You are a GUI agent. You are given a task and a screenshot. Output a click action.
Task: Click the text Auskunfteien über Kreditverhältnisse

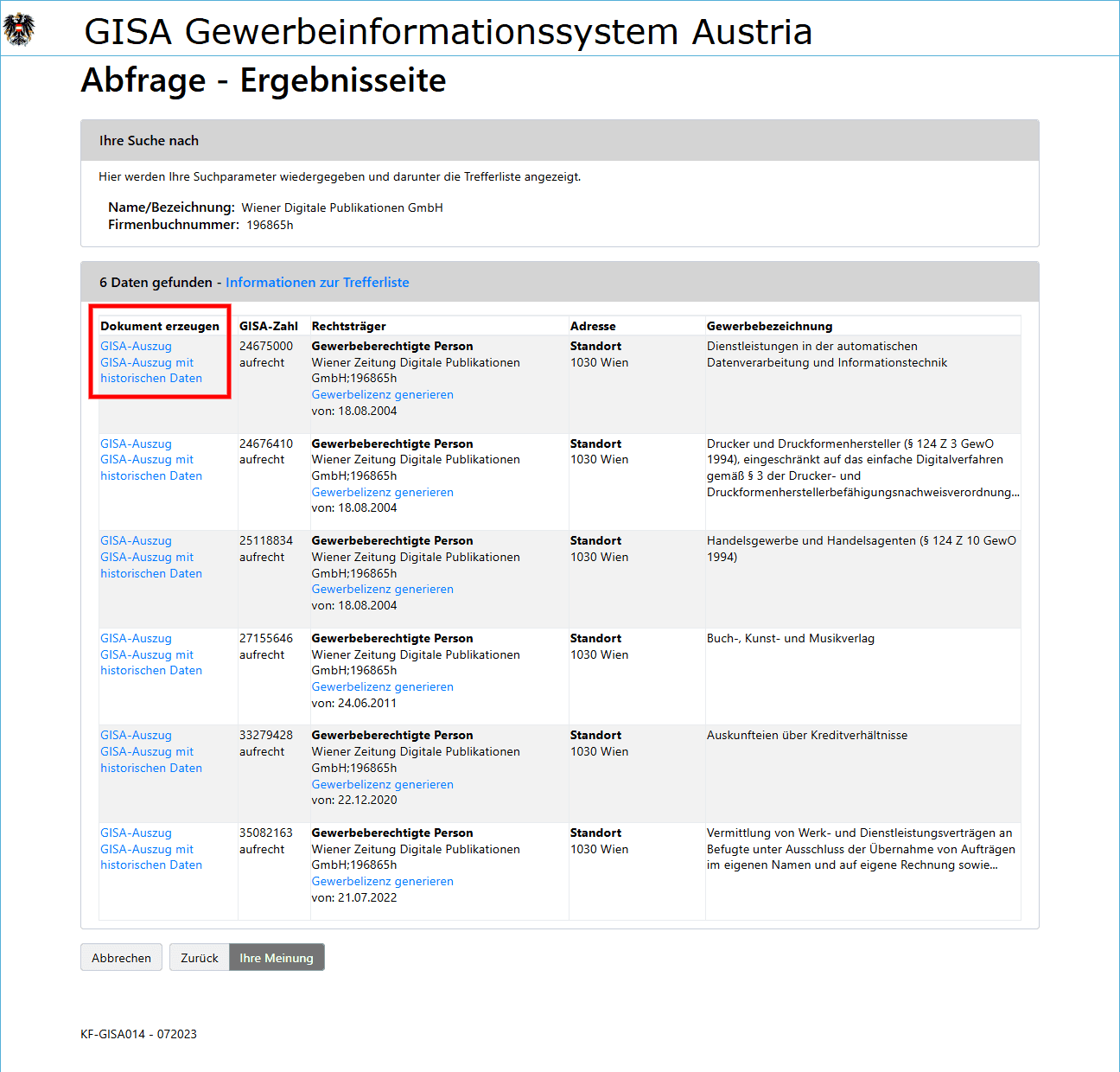(807, 736)
